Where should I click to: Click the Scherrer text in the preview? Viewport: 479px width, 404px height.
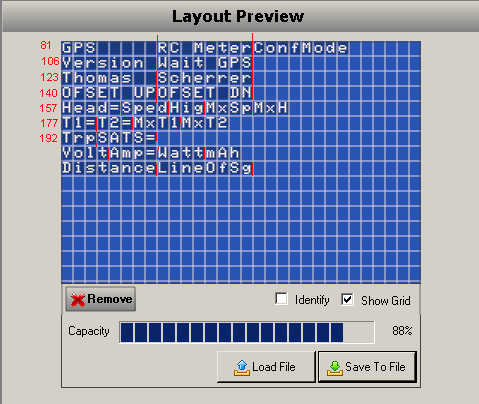pos(205,78)
